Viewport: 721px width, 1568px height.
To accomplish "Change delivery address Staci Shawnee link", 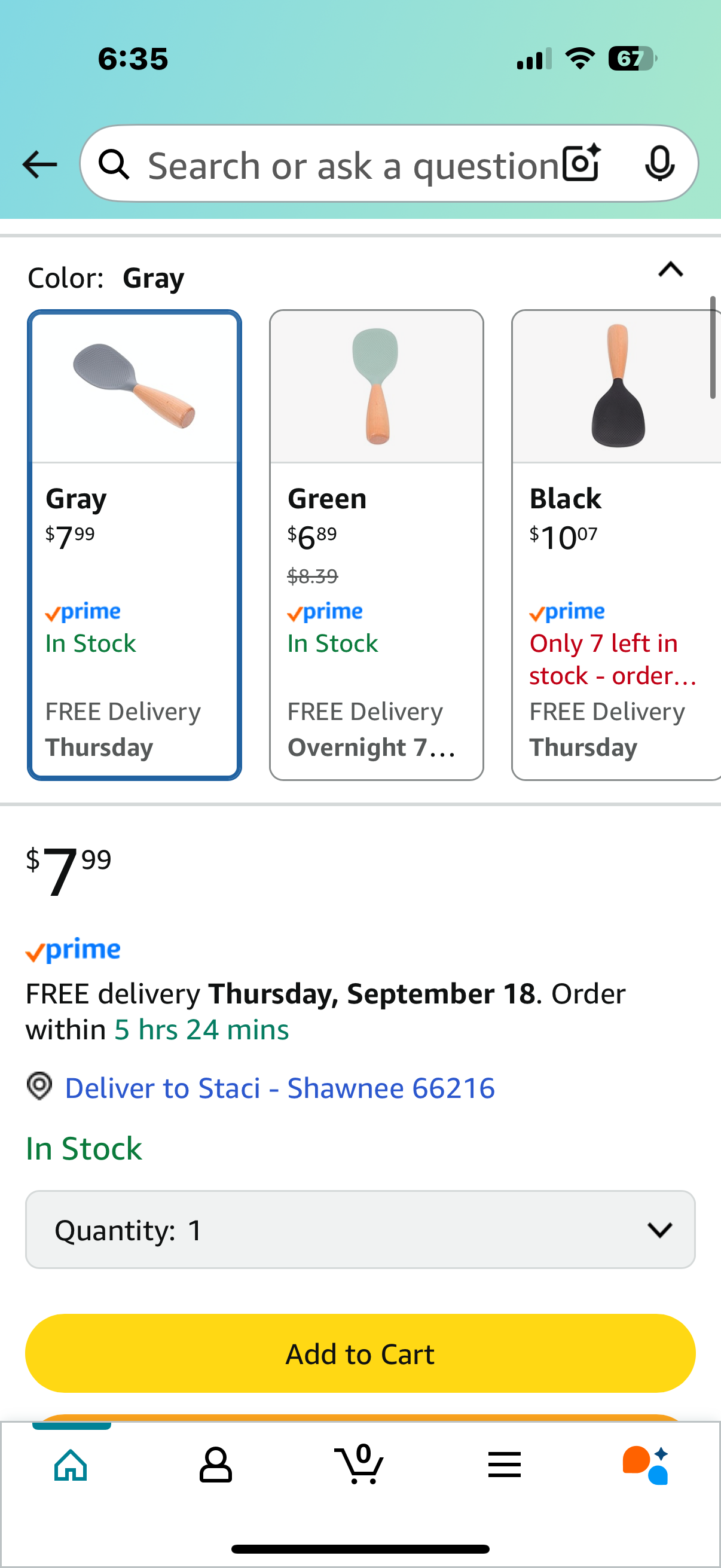I will click(x=279, y=1088).
